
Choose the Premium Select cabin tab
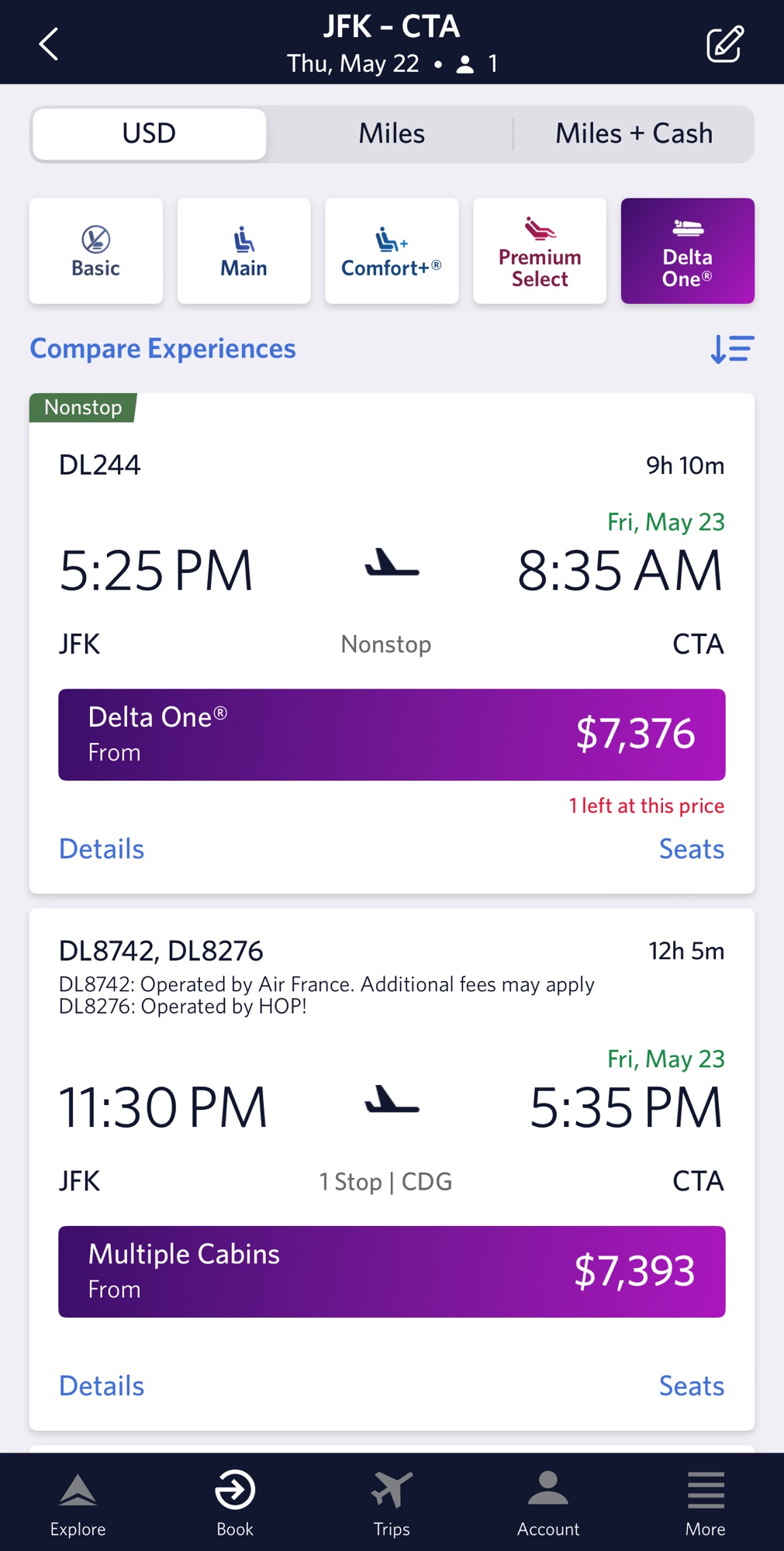coord(540,250)
